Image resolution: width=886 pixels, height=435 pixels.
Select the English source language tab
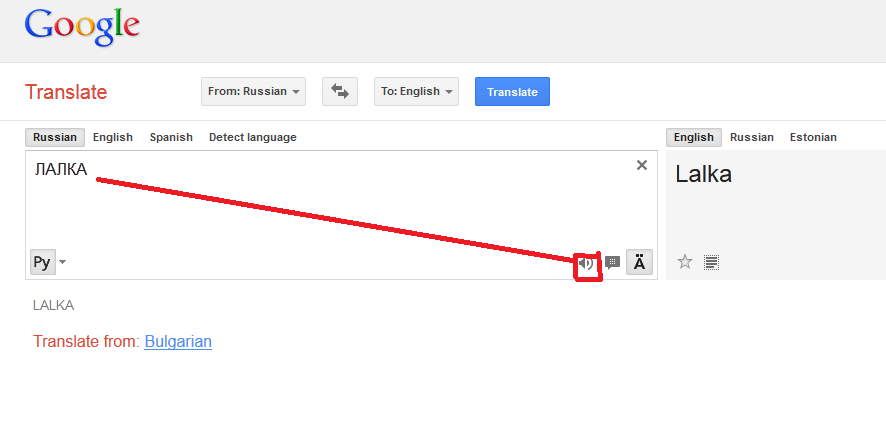[113, 137]
